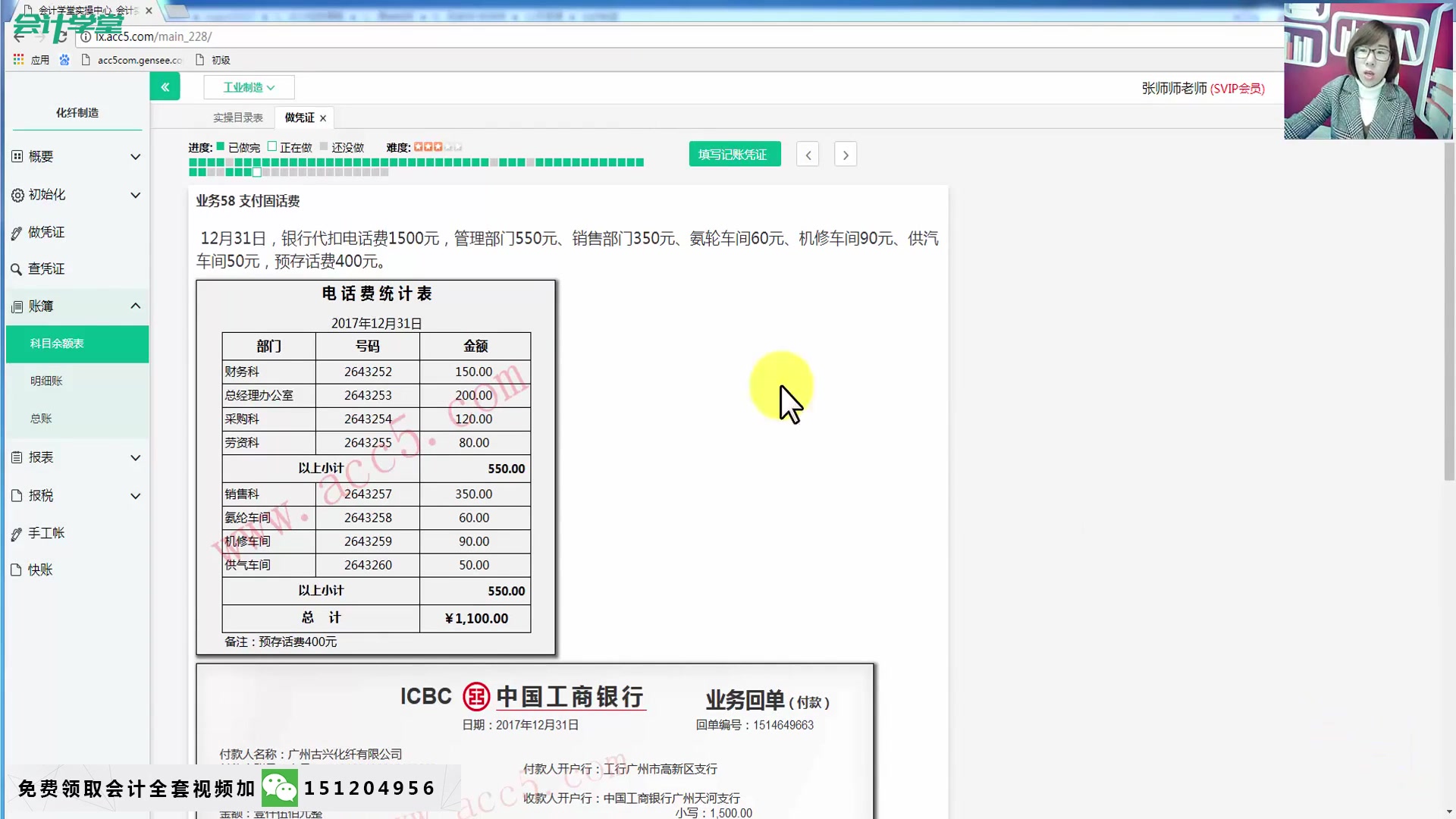Screen dimensions: 1456x819
Task: Click the 查凭证 magnifier icon
Action: (16, 268)
